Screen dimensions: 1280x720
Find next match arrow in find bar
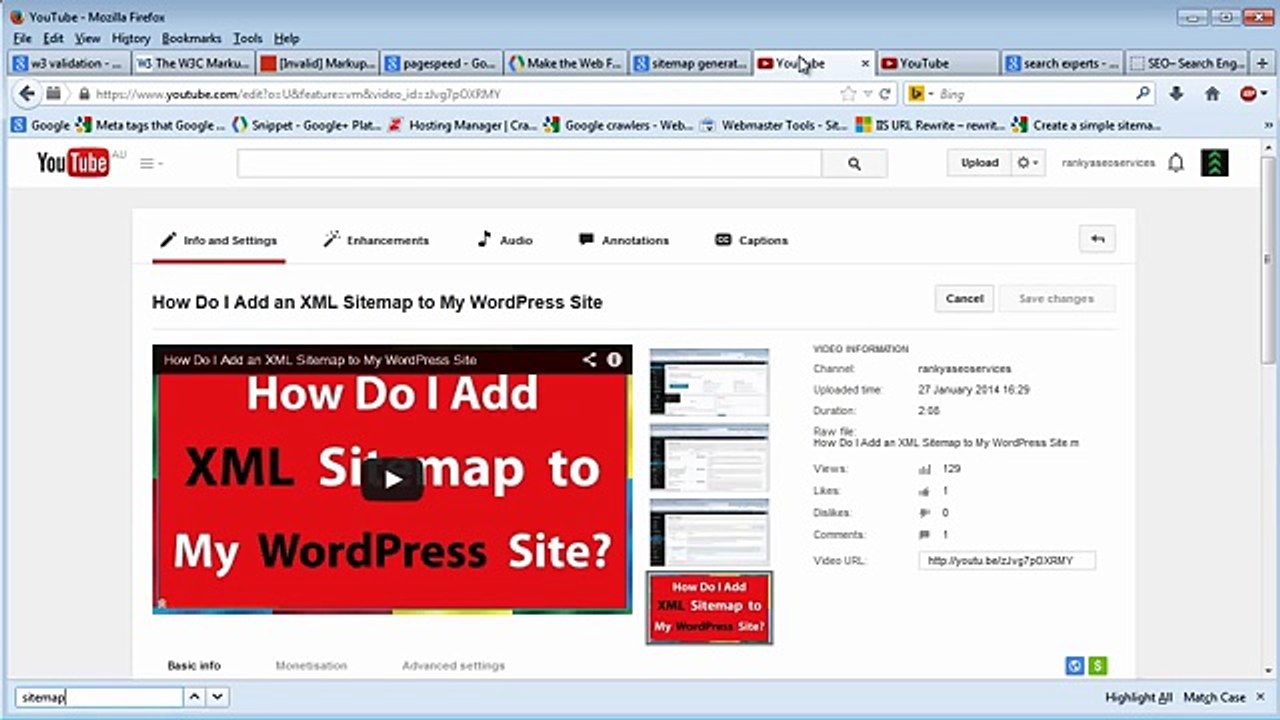[x=217, y=697]
